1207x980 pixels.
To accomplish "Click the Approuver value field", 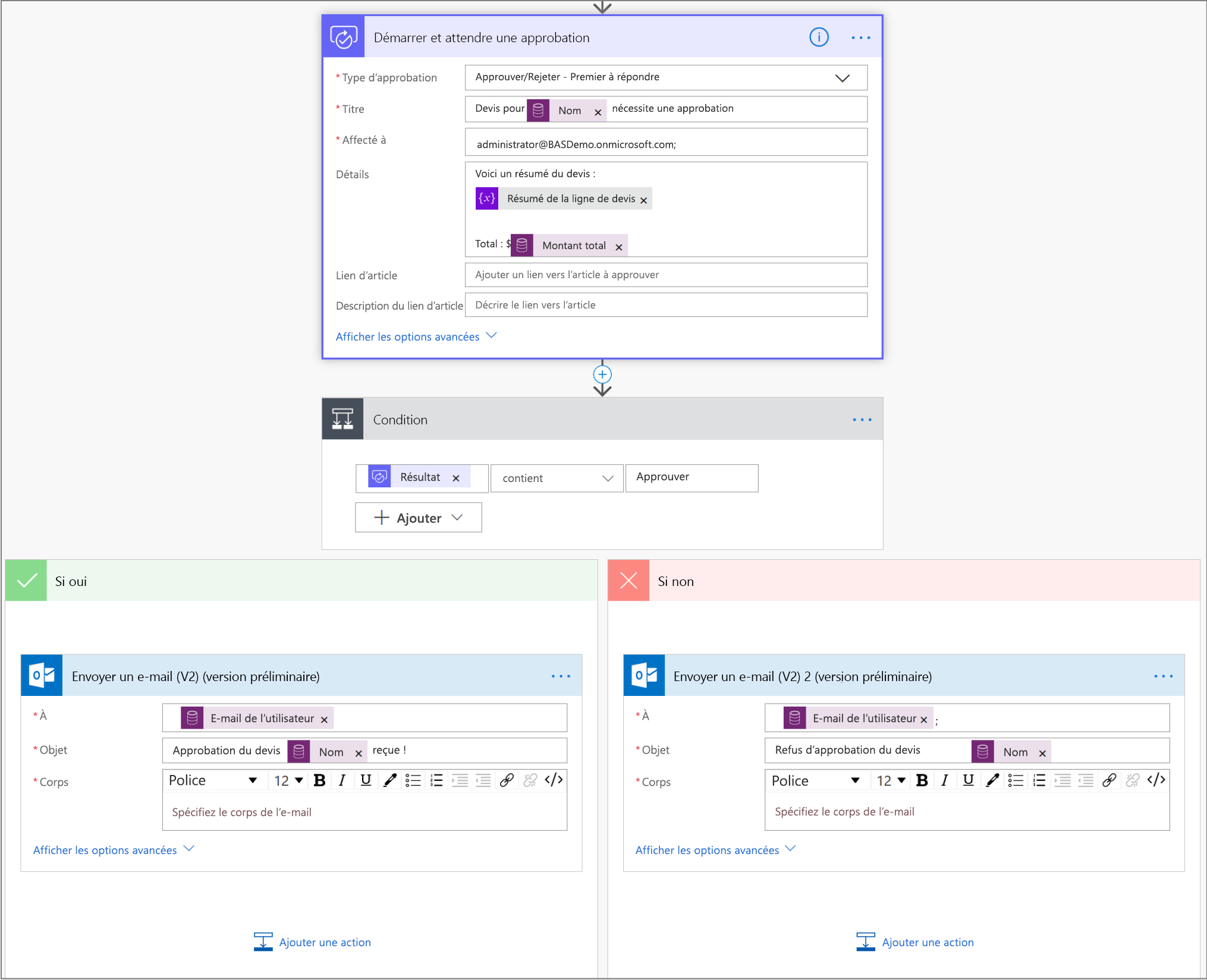I will tap(691, 478).
